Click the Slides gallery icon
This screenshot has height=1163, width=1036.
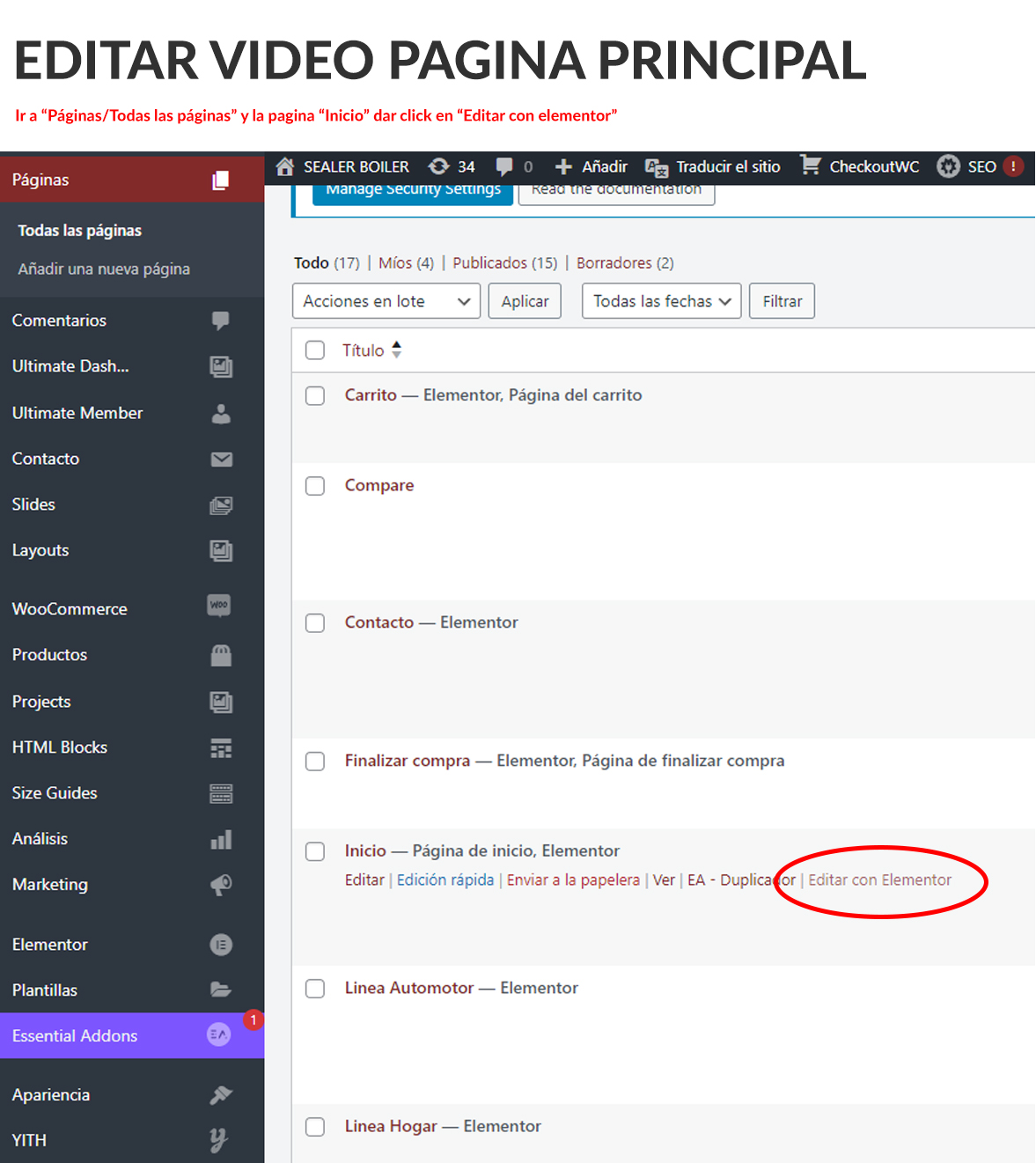[x=221, y=504]
